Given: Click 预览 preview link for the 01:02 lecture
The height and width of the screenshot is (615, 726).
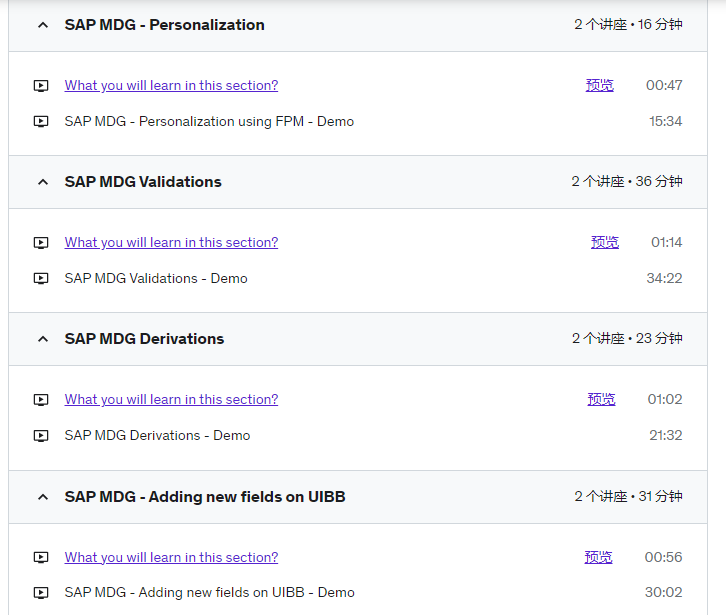Looking at the screenshot, I should tap(601, 399).
